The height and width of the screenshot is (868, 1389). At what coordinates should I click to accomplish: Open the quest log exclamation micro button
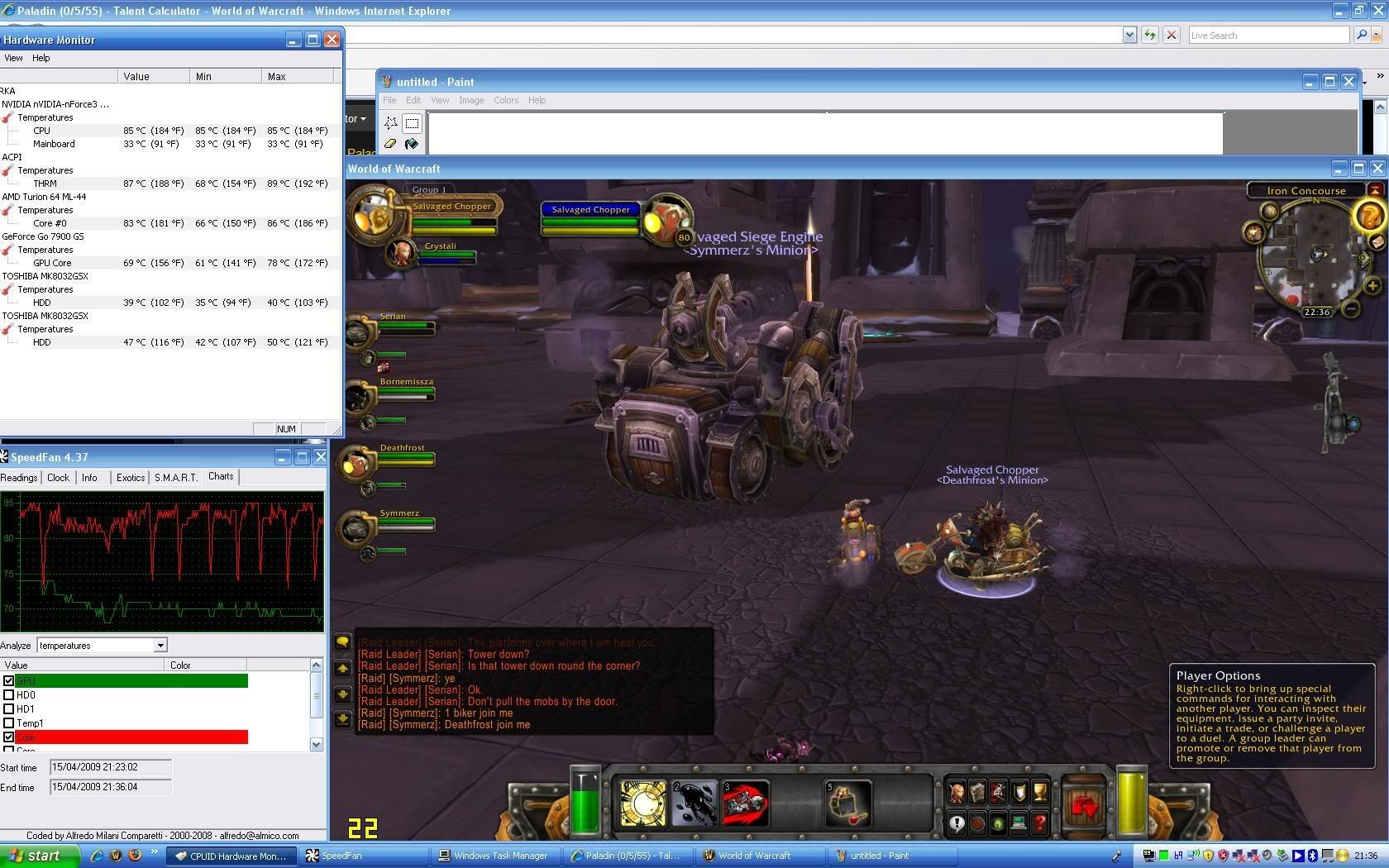(957, 823)
